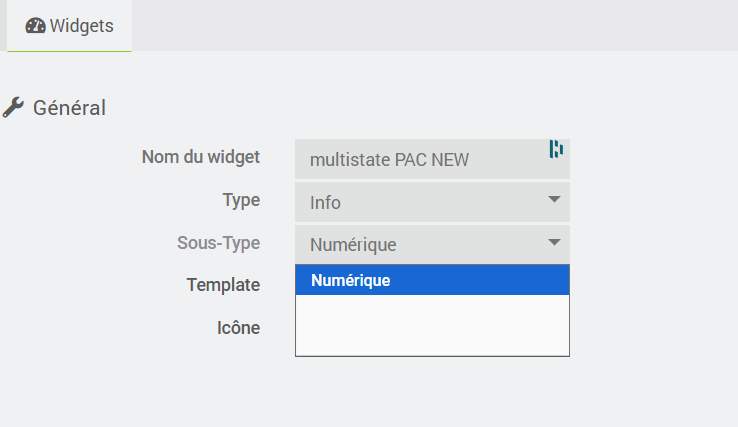Click the empty gray tab bar area
The image size is (738, 427).
pos(430,26)
